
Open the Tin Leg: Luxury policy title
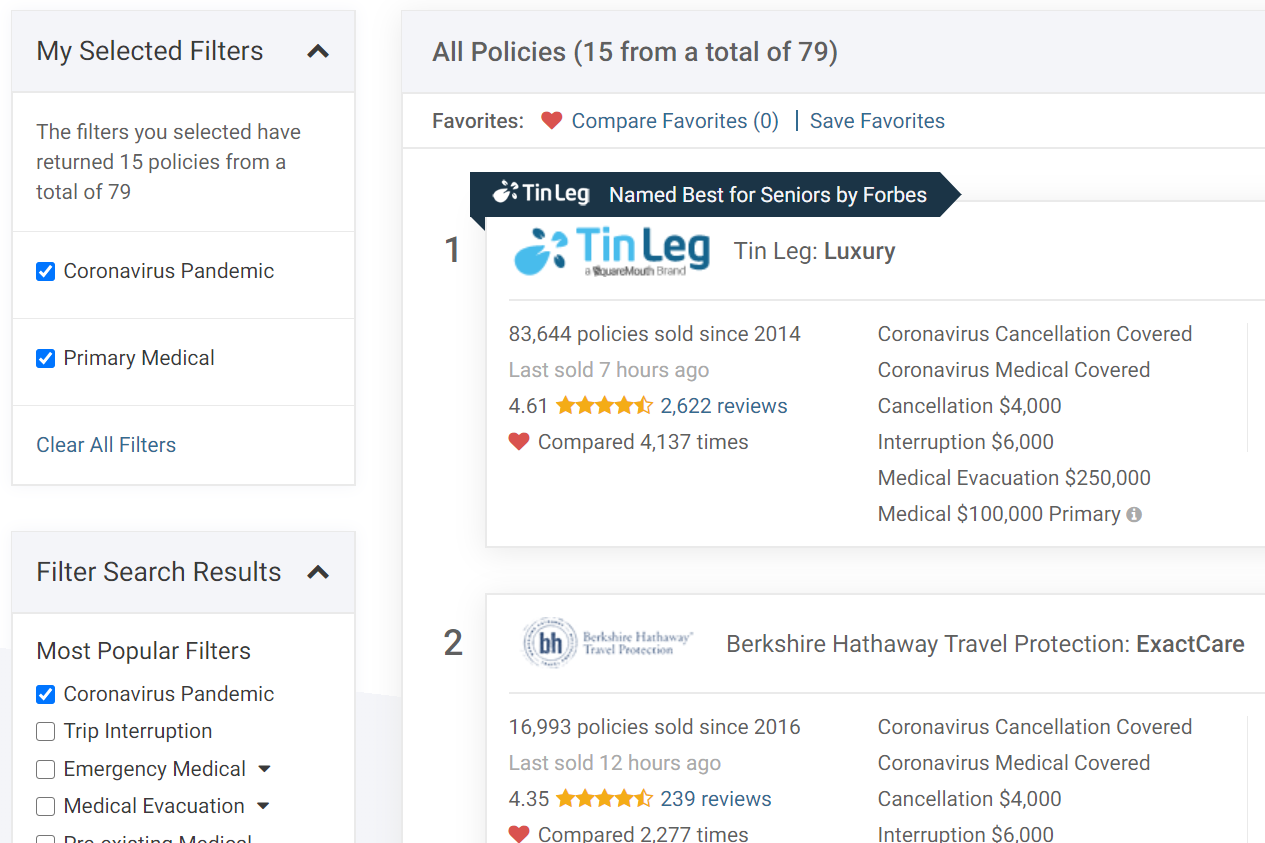(814, 251)
